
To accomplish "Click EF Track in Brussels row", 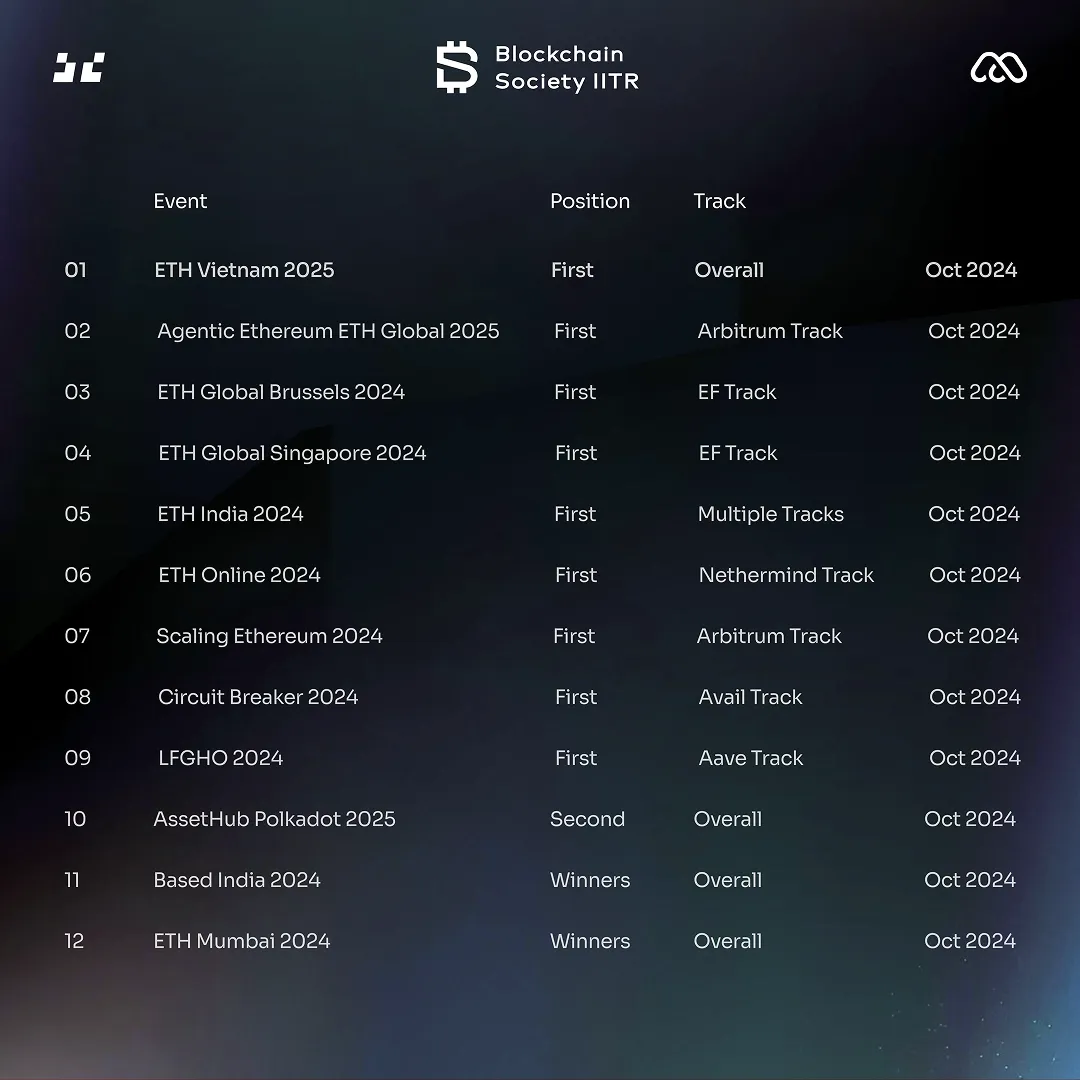I will click(x=737, y=392).
